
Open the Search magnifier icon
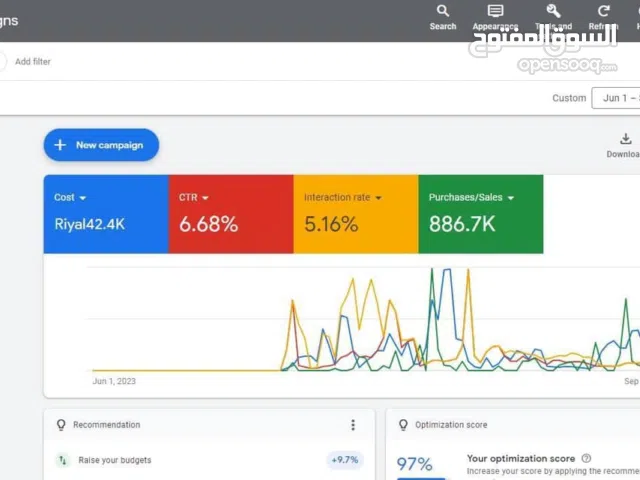pos(443,11)
